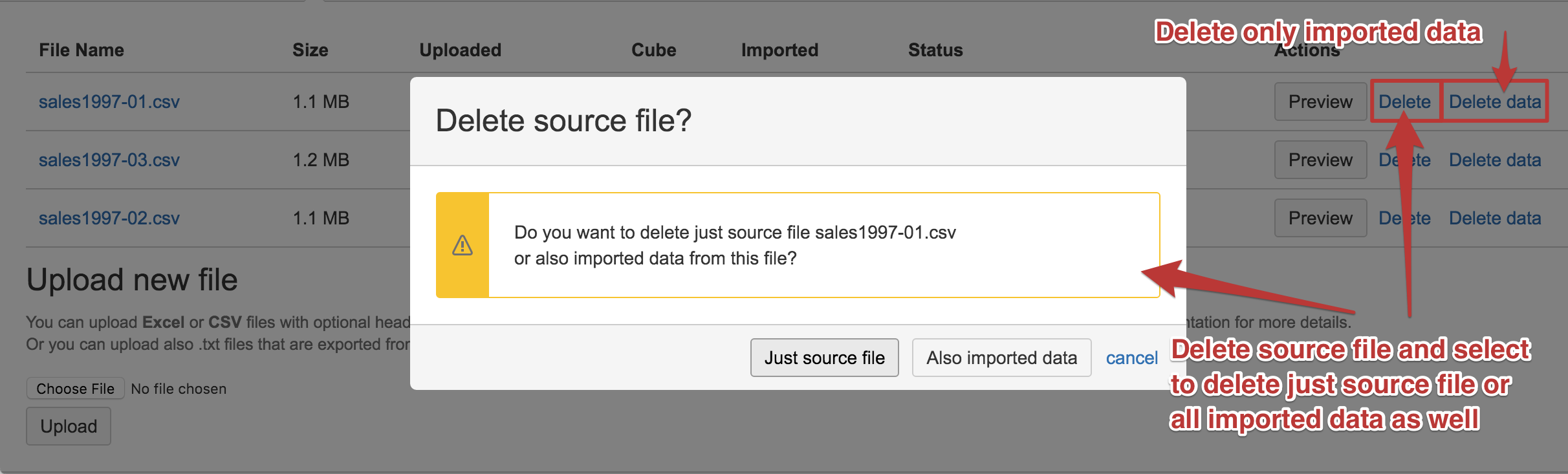Click Delete data in the sales1997-02.csv row

pyautogui.click(x=1494, y=218)
